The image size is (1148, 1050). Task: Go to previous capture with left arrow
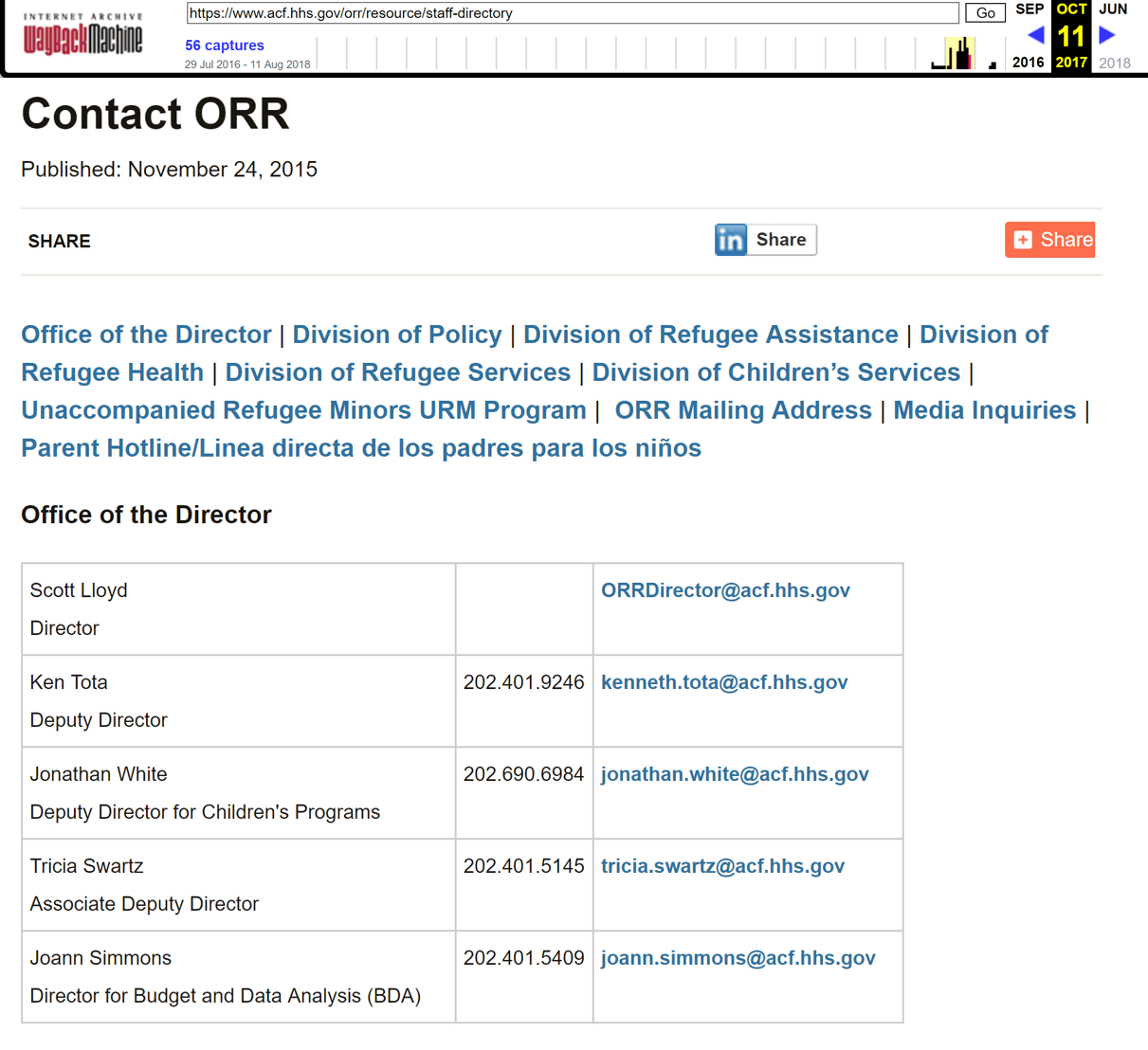click(1035, 35)
